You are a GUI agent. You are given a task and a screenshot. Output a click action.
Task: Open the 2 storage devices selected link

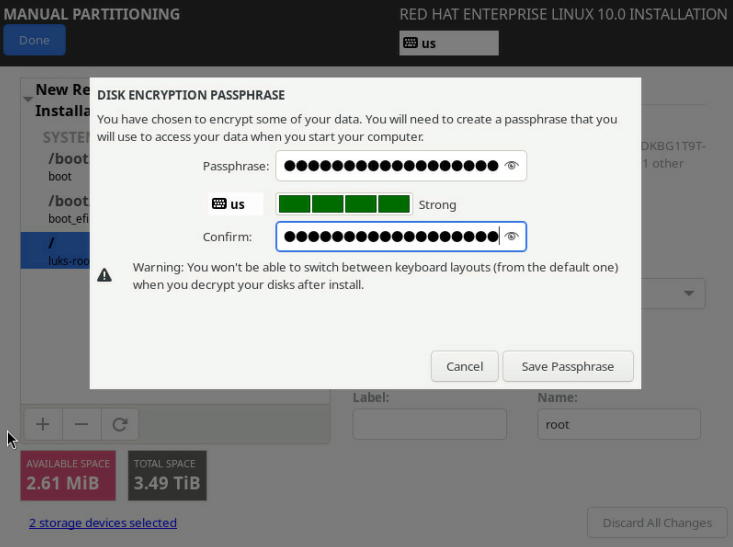coord(103,523)
